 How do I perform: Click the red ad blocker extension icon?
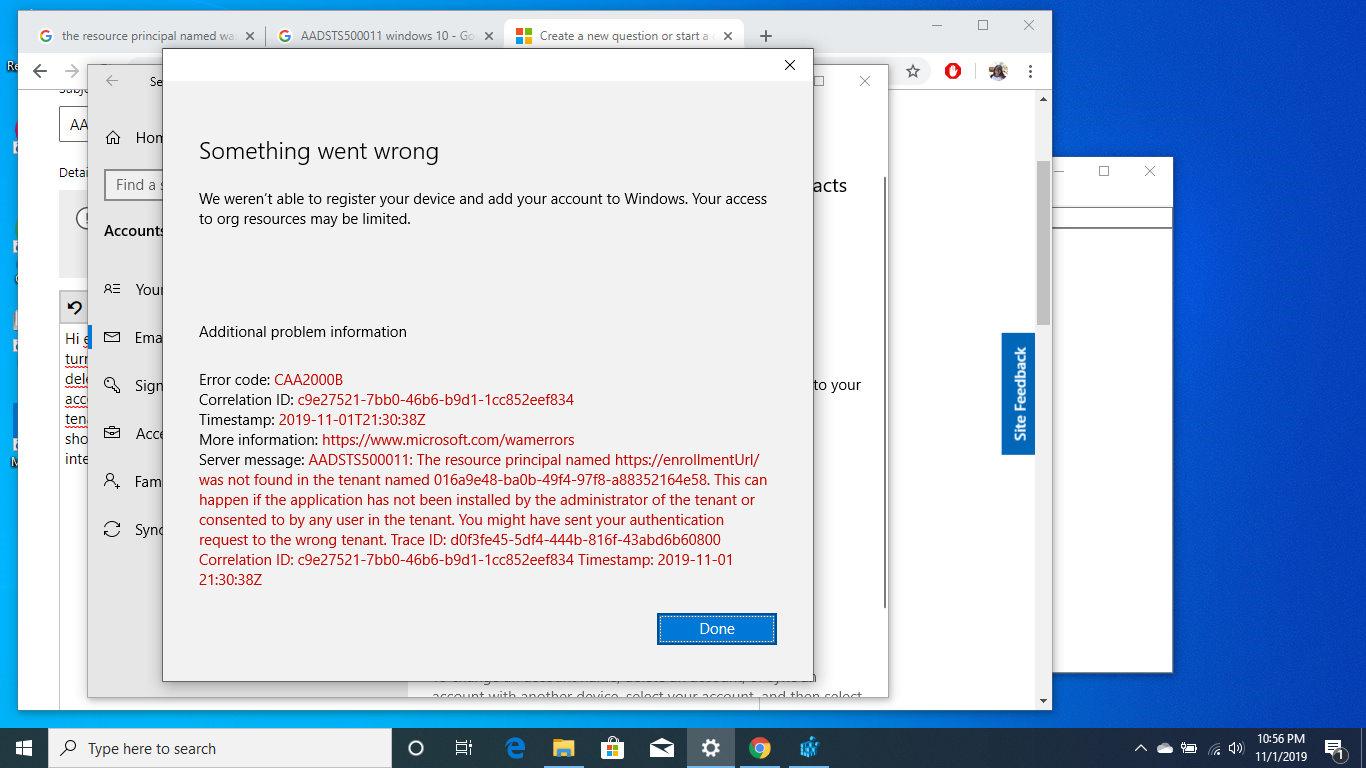click(x=953, y=71)
